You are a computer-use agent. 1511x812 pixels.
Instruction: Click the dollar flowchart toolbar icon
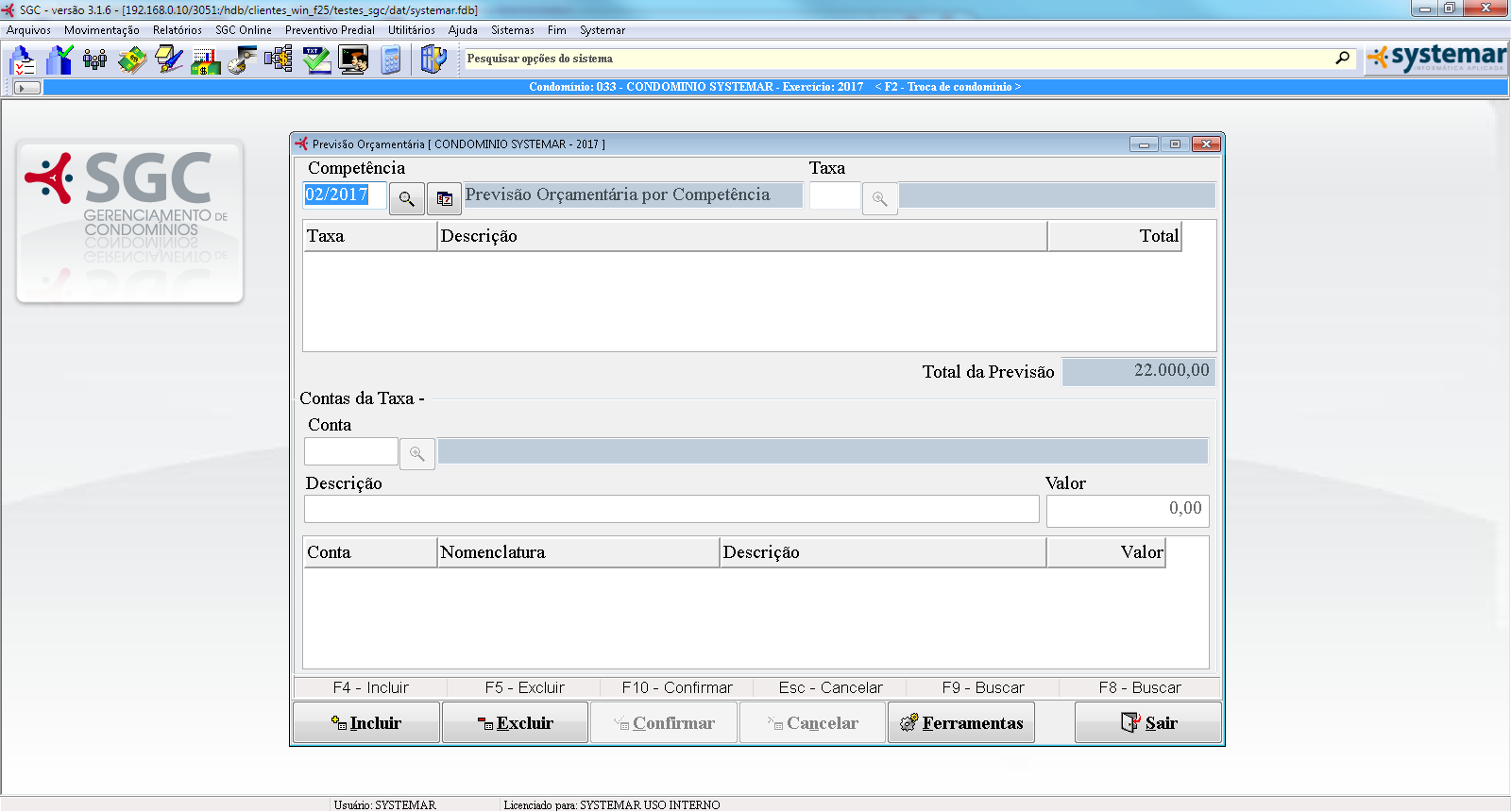279,60
